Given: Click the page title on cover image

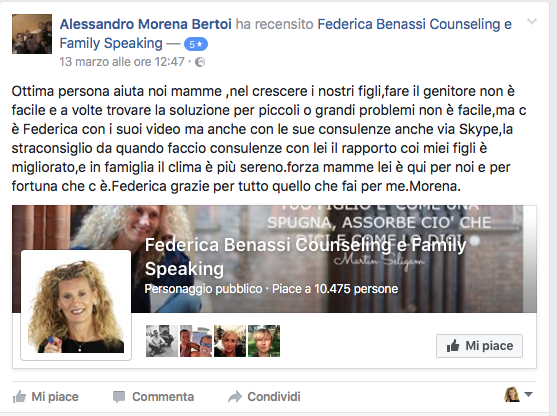Looking at the screenshot, I should coord(305,257).
